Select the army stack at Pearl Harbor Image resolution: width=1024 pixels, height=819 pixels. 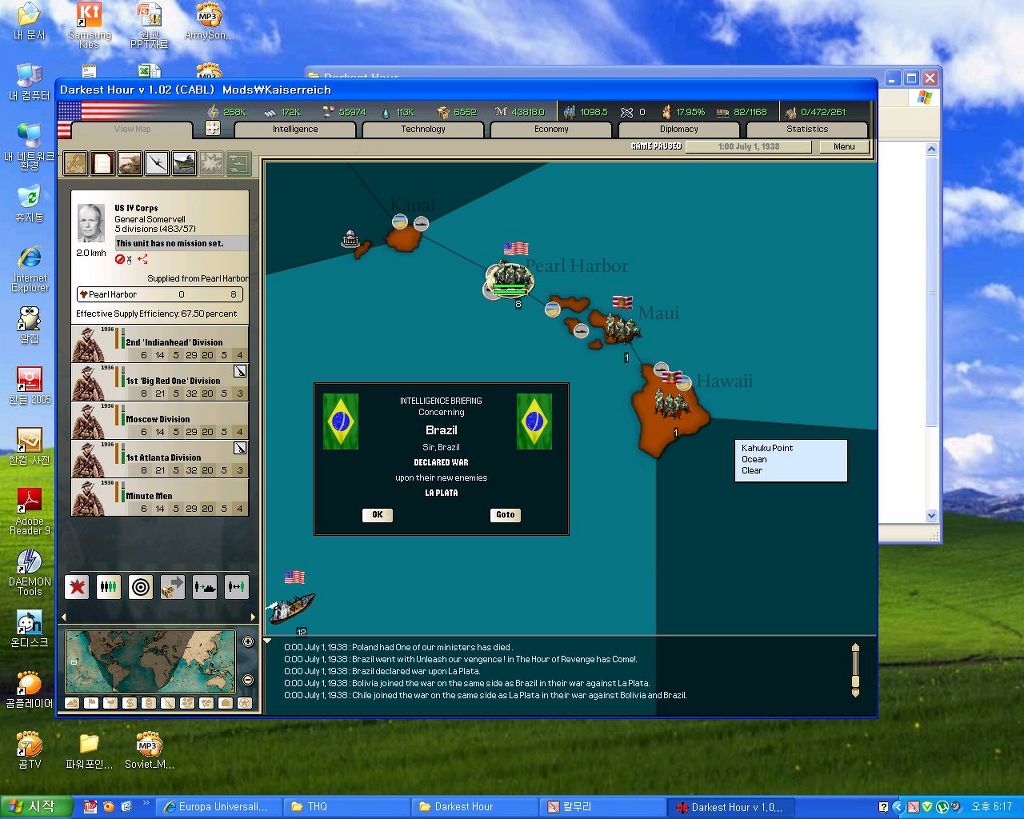[x=509, y=280]
